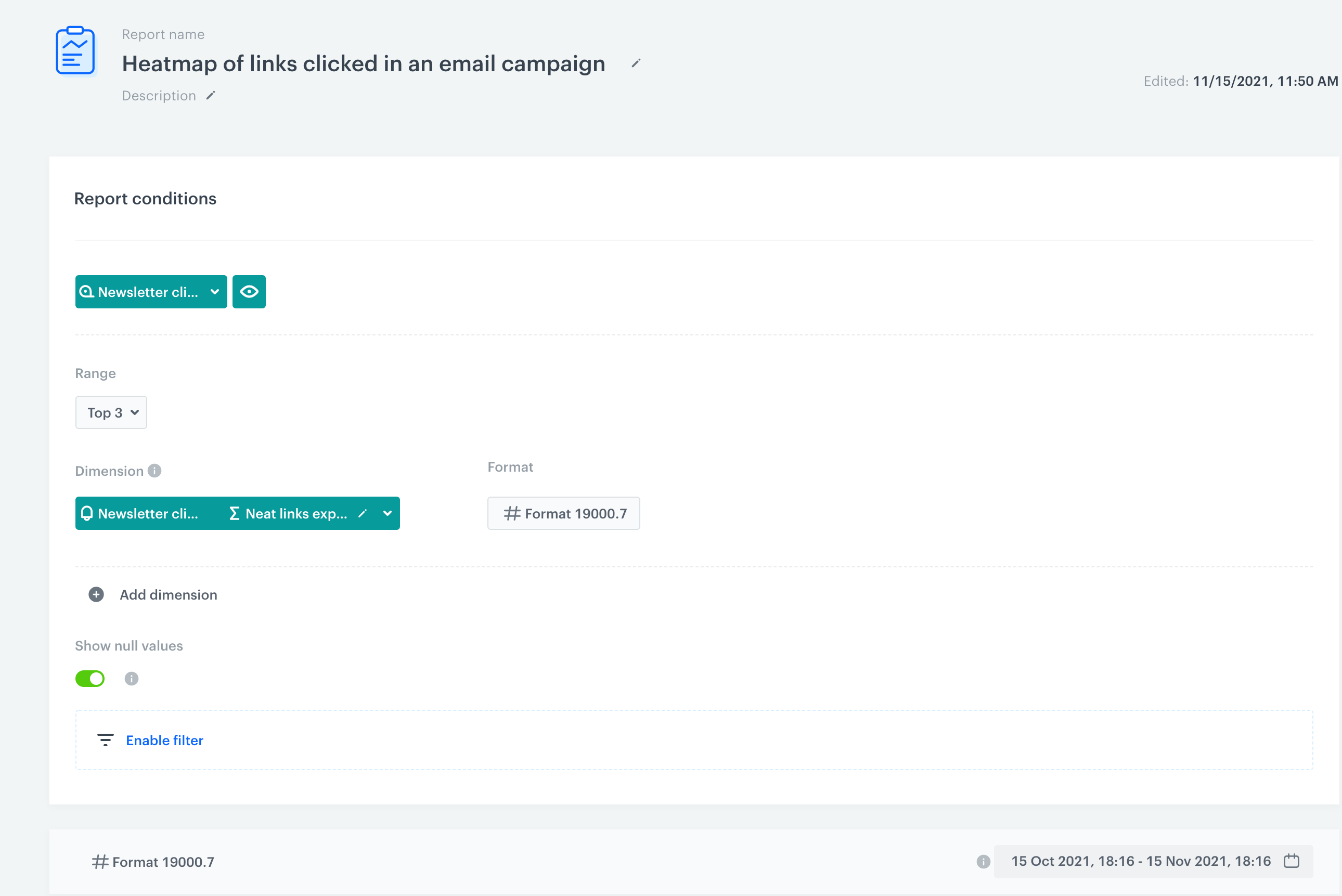The height and width of the screenshot is (896, 1342).
Task: Click Dimension info icon
Action: pos(154,470)
